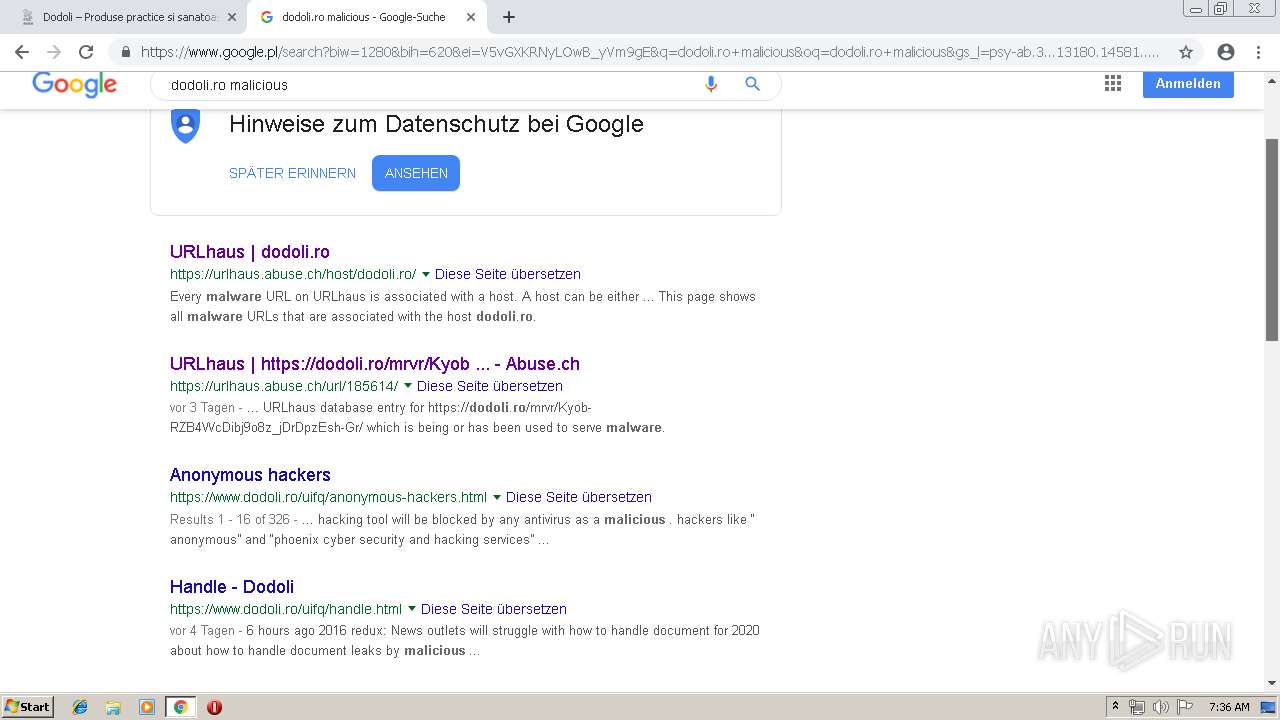Open the Windows Start menu

coord(28,707)
